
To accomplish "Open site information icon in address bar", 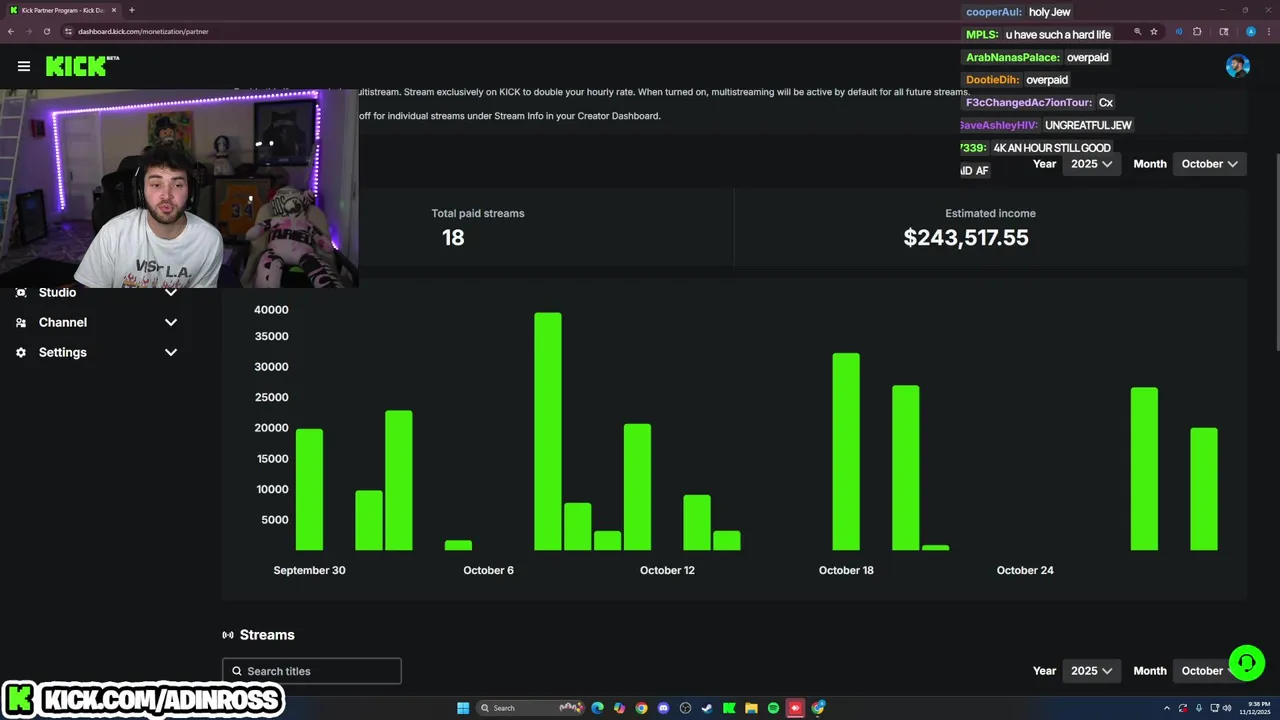I will [66, 31].
